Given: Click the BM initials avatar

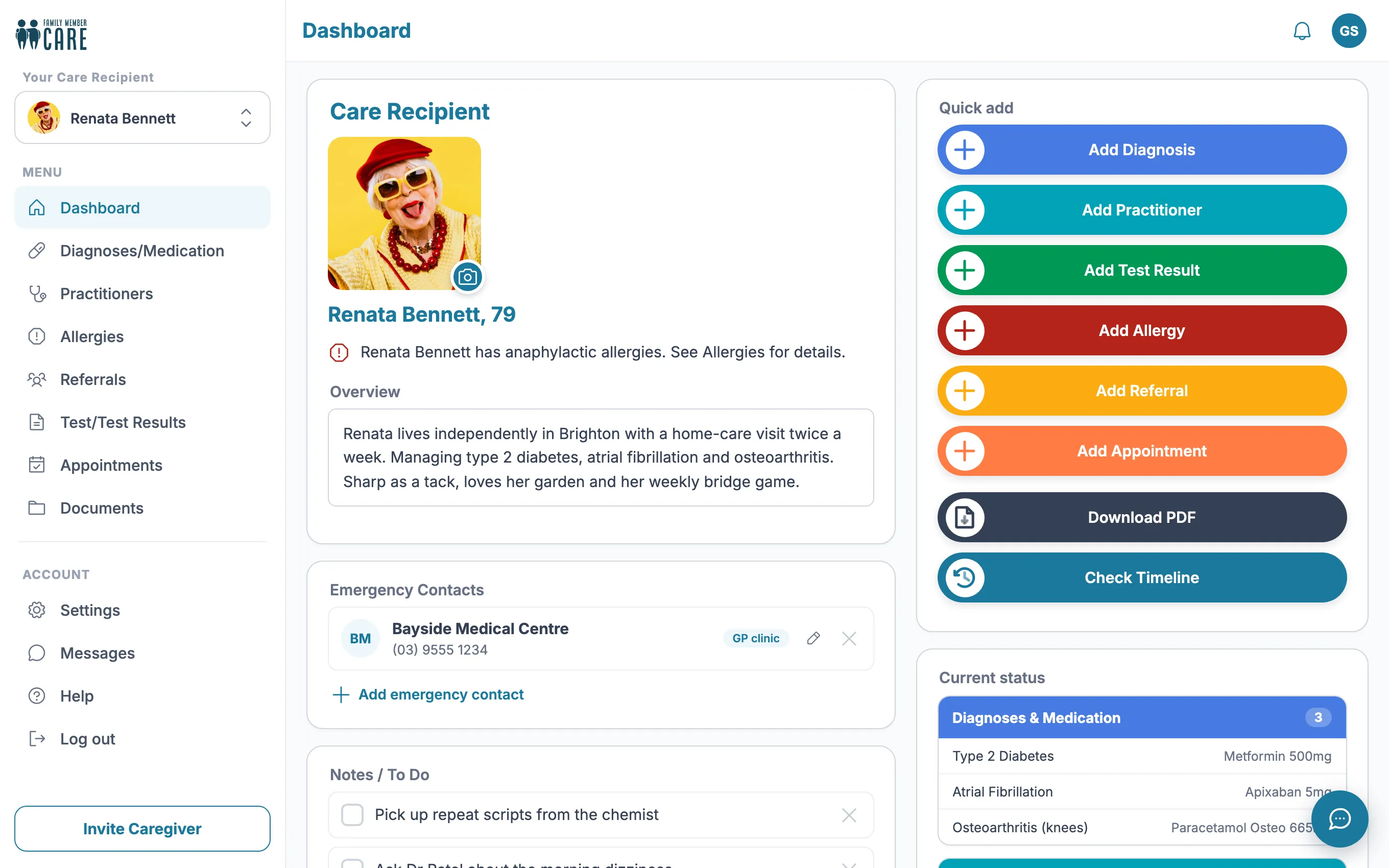Looking at the screenshot, I should (360, 638).
